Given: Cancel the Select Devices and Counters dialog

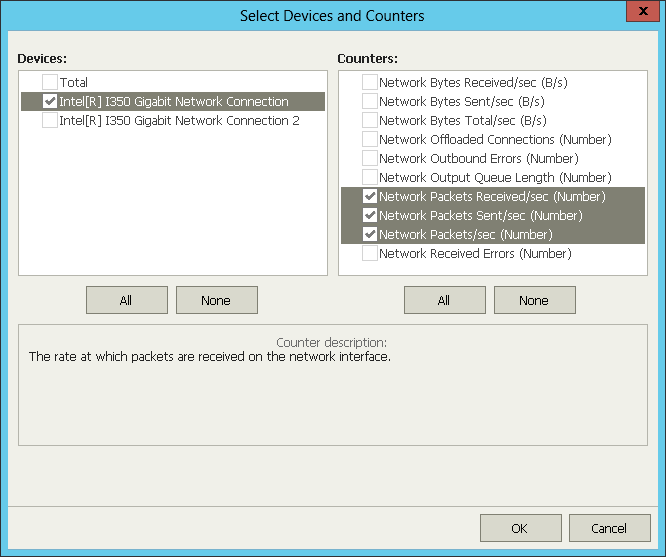Looking at the screenshot, I should (610, 528).
